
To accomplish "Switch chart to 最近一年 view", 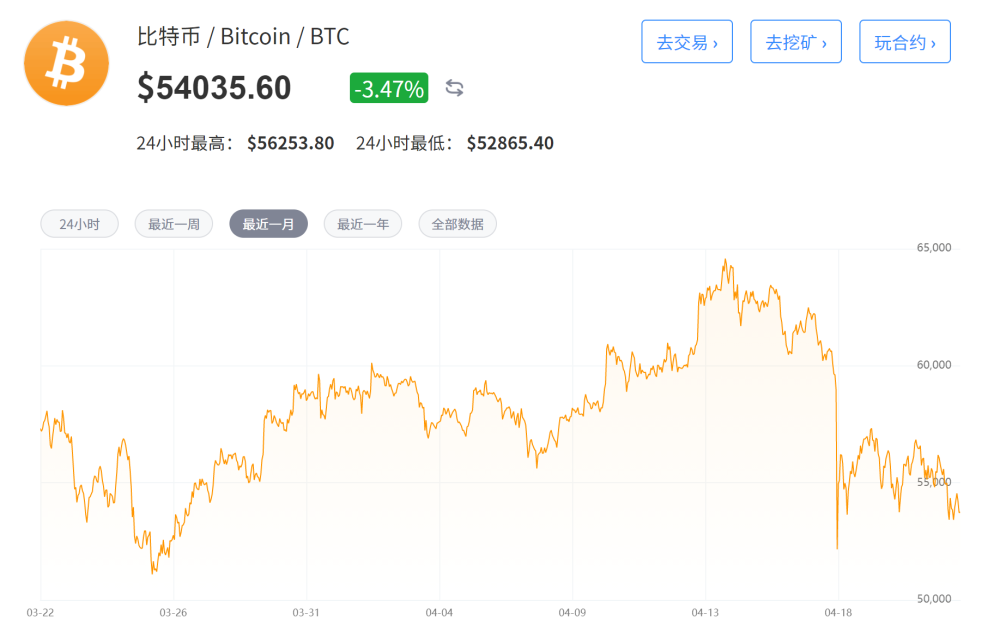I will [x=362, y=223].
